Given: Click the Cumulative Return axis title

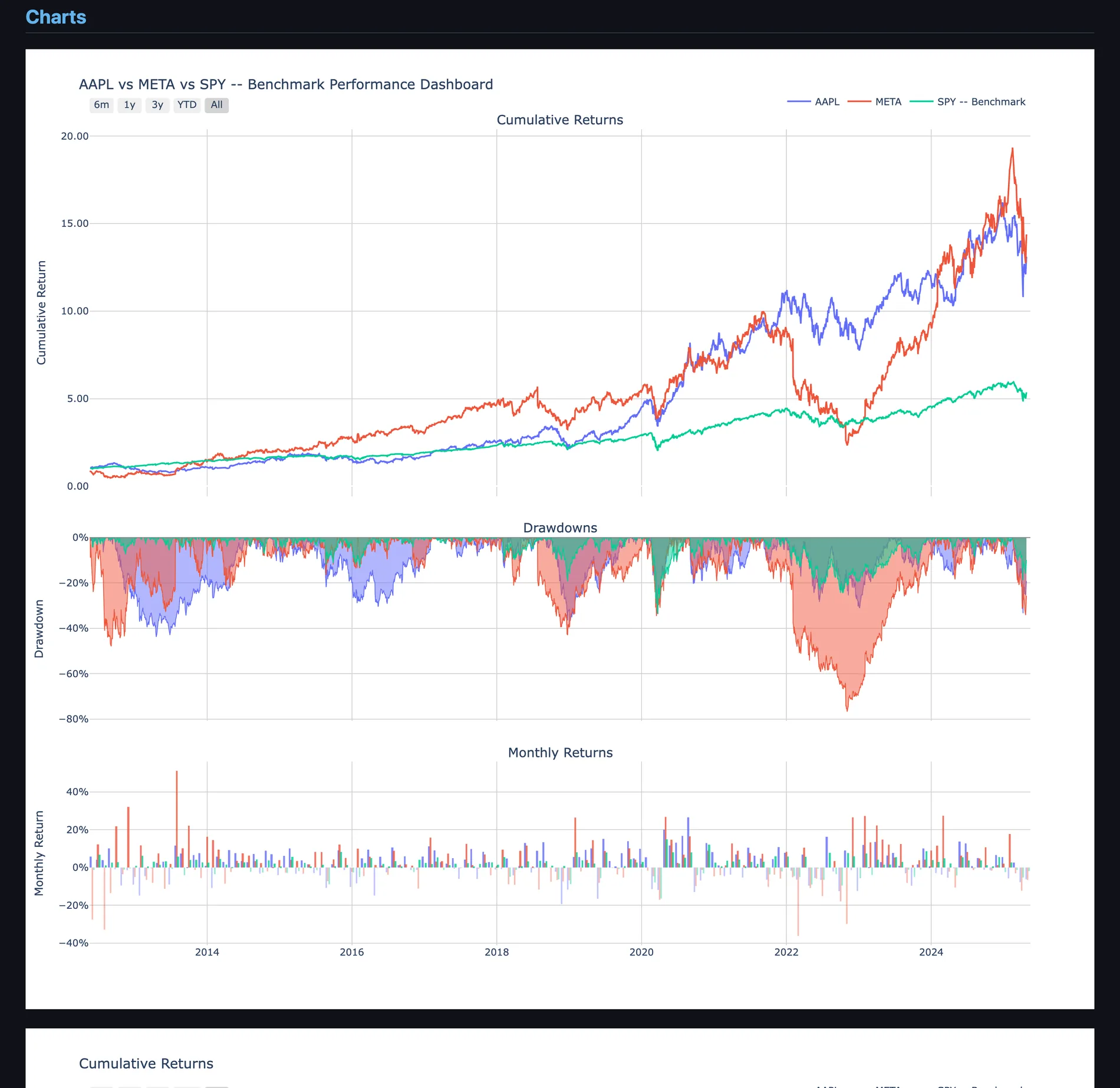Looking at the screenshot, I should 41,312.
